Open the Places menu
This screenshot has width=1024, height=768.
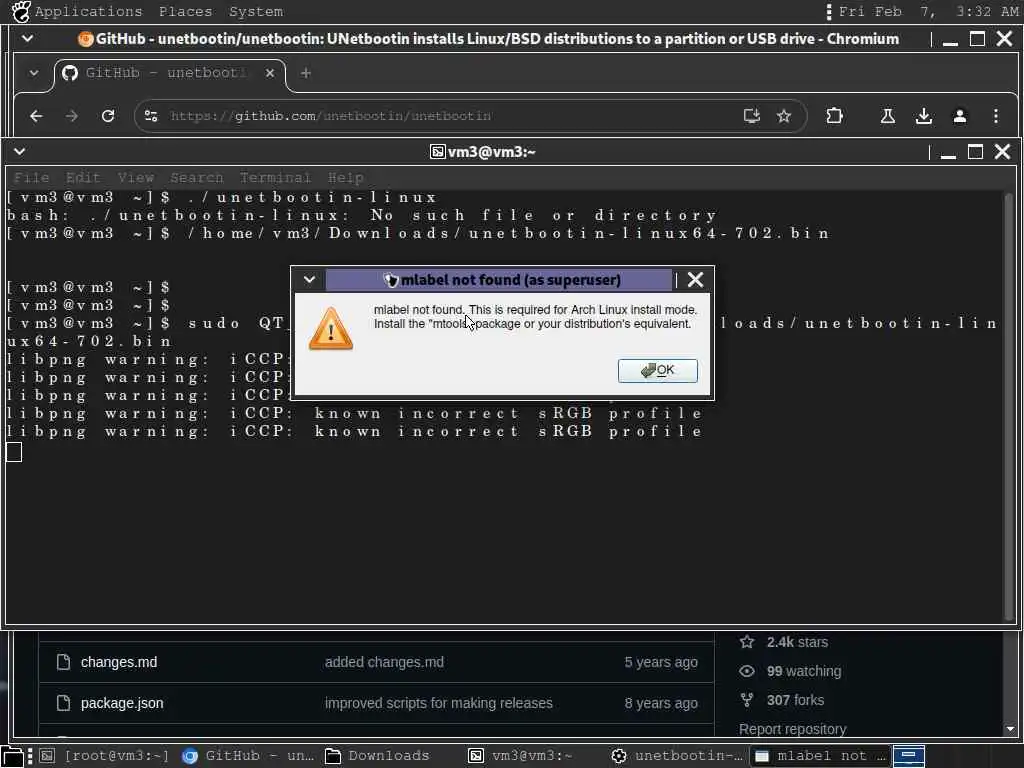pyautogui.click(x=185, y=11)
